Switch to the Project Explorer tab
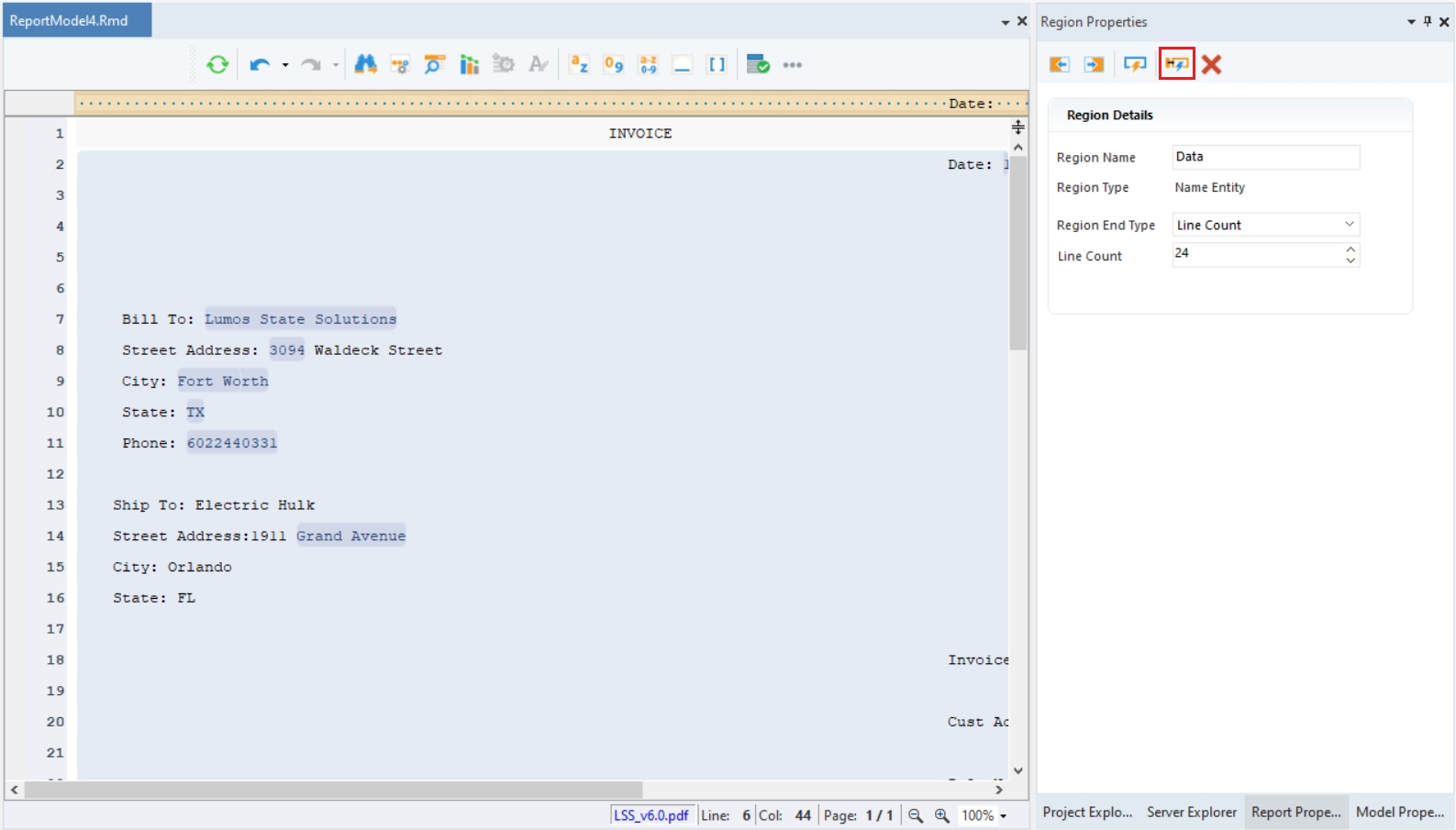The height and width of the screenshot is (830, 1456). click(x=1087, y=812)
